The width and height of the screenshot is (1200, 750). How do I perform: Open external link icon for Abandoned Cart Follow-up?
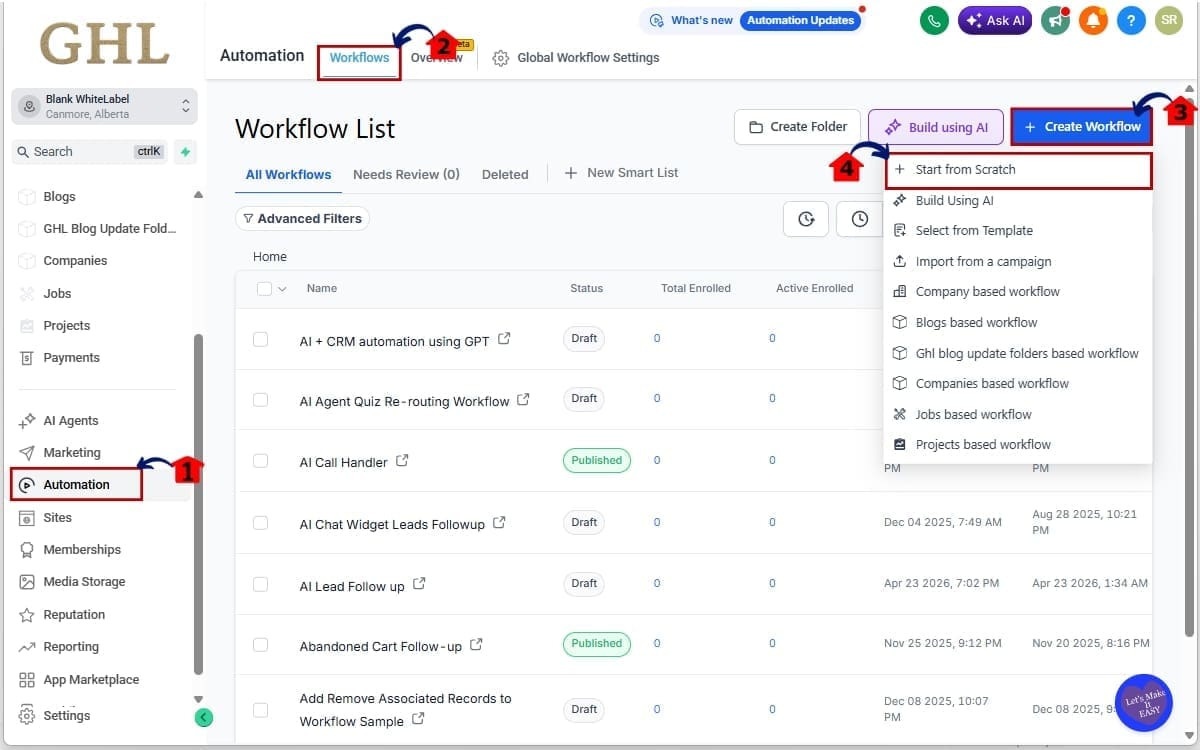tap(476, 645)
